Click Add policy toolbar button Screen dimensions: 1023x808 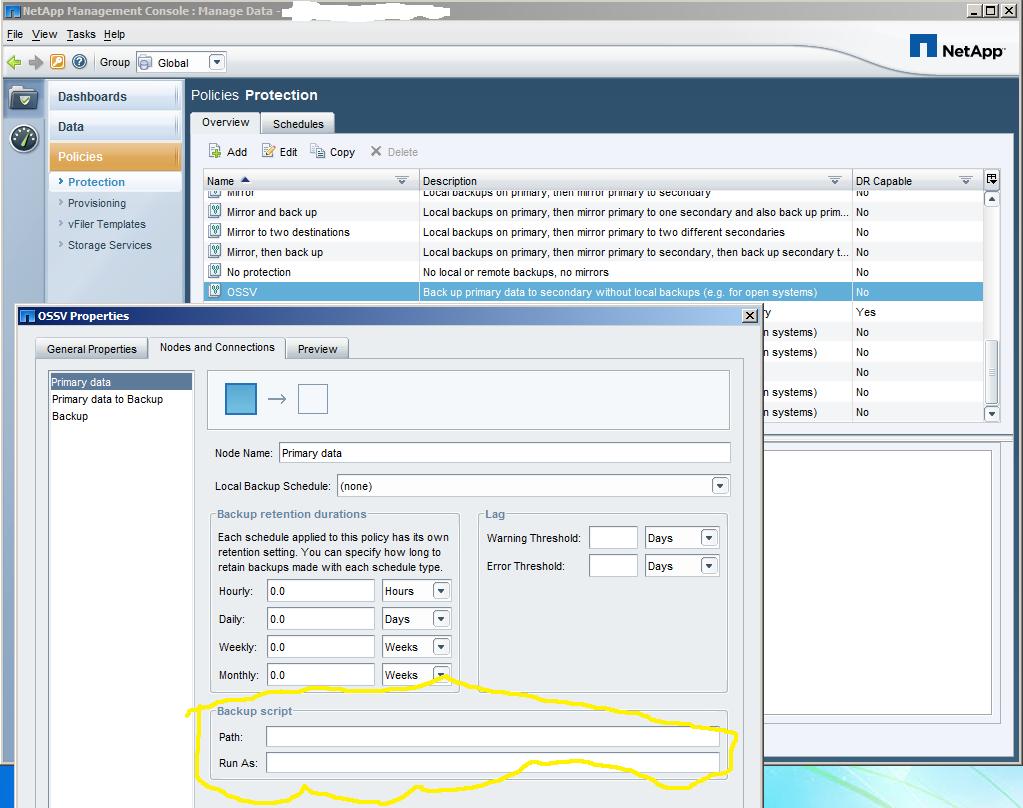tap(228, 151)
